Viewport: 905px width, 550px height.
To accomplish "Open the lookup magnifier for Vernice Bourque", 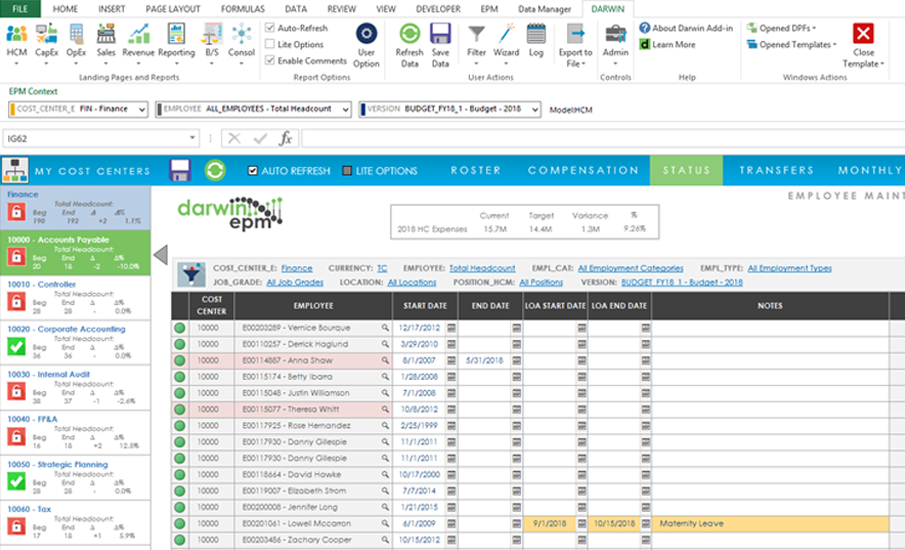I will point(384,328).
